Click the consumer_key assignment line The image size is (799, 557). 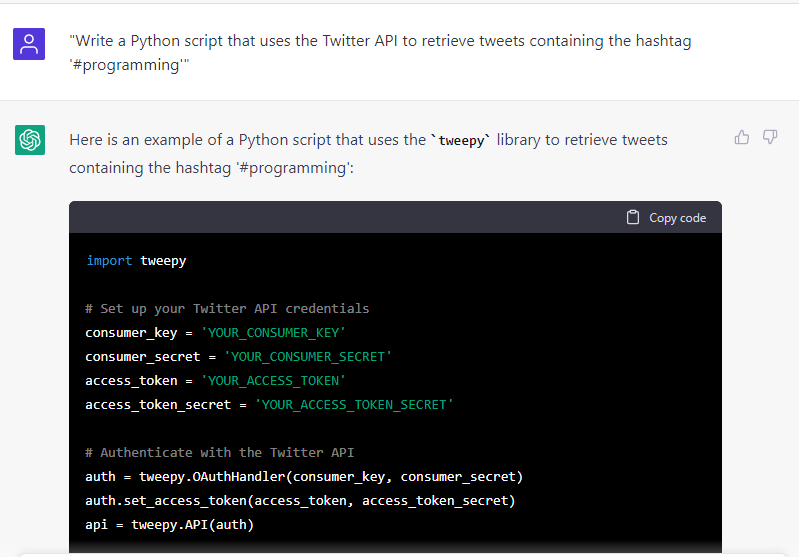pyautogui.click(x=216, y=333)
